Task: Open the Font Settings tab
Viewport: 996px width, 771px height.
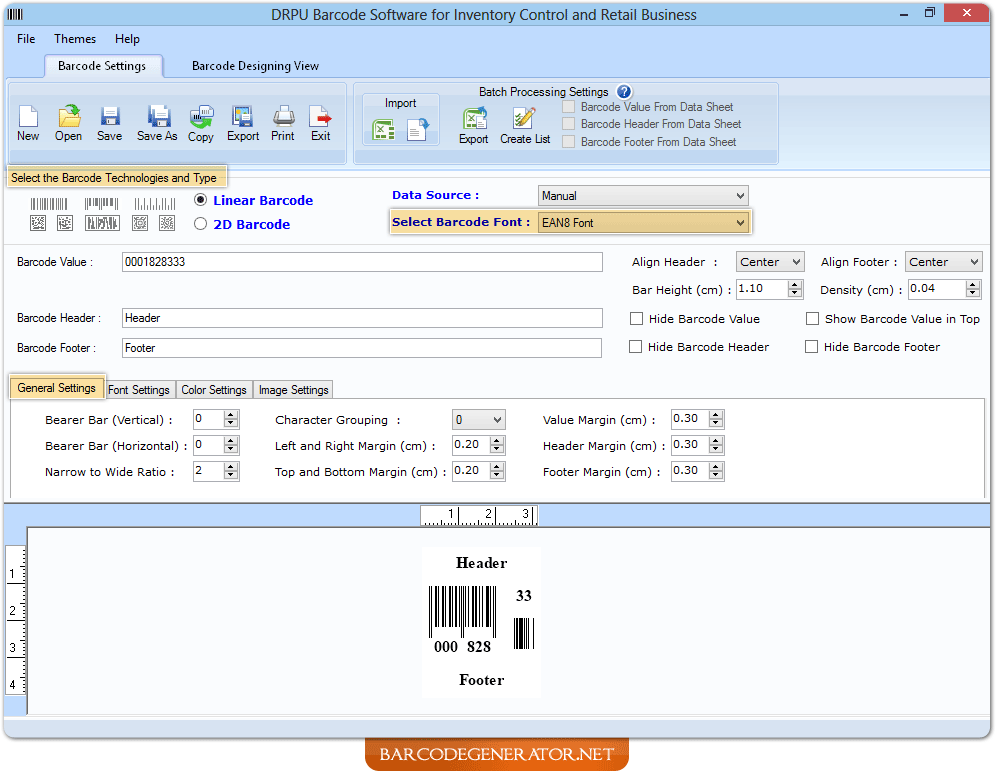Action: coord(138,390)
